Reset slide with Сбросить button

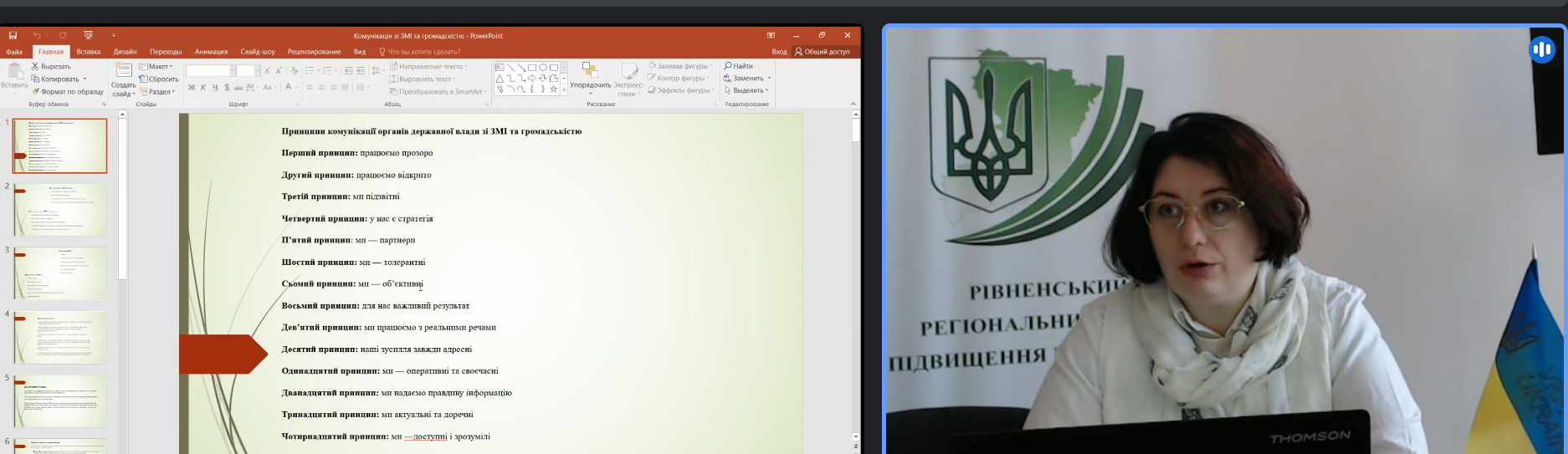click(x=159, y=79)
